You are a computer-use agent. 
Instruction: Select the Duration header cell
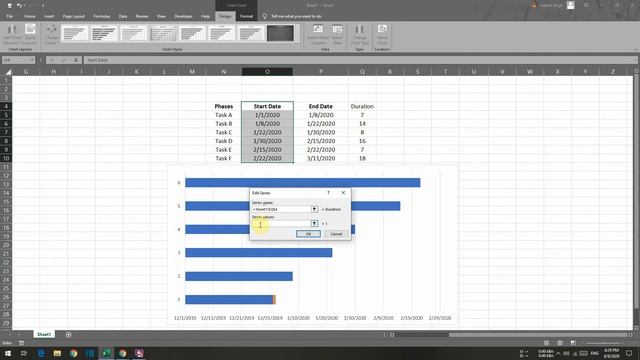(362, 106)
